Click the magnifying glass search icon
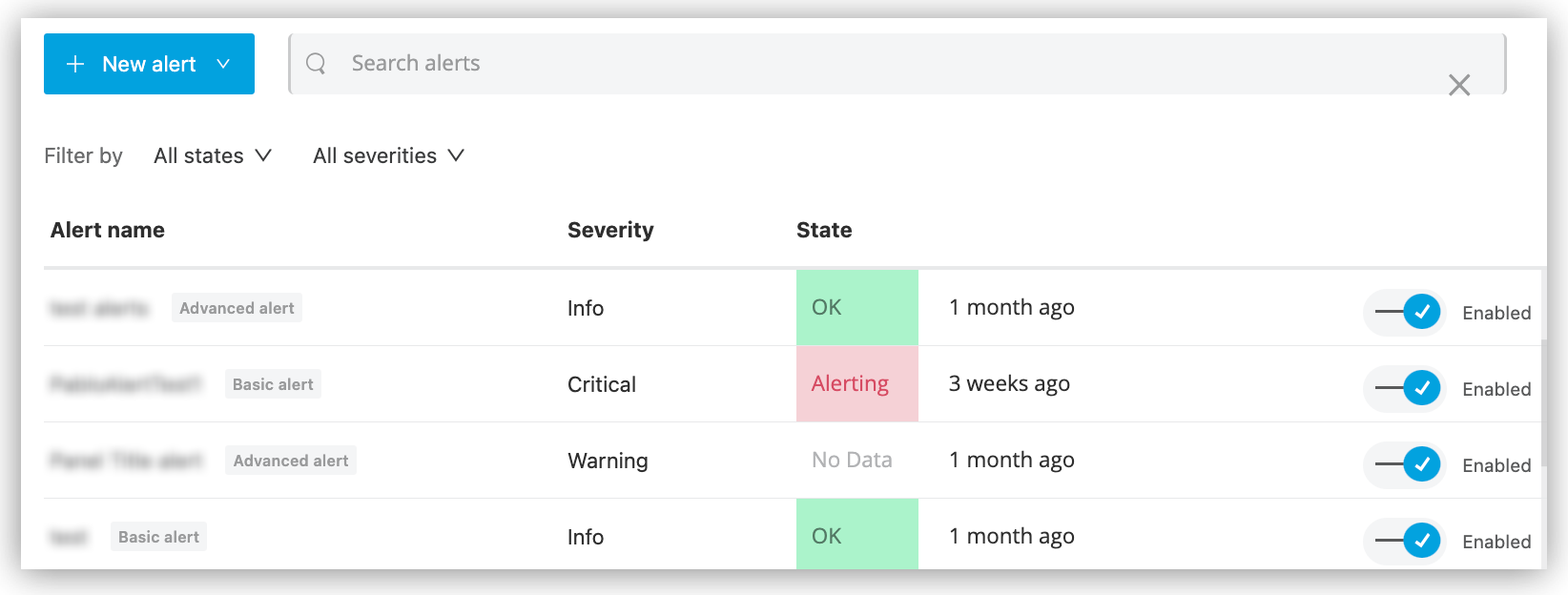Screen dimensions: 1568x595 point(316,63)
